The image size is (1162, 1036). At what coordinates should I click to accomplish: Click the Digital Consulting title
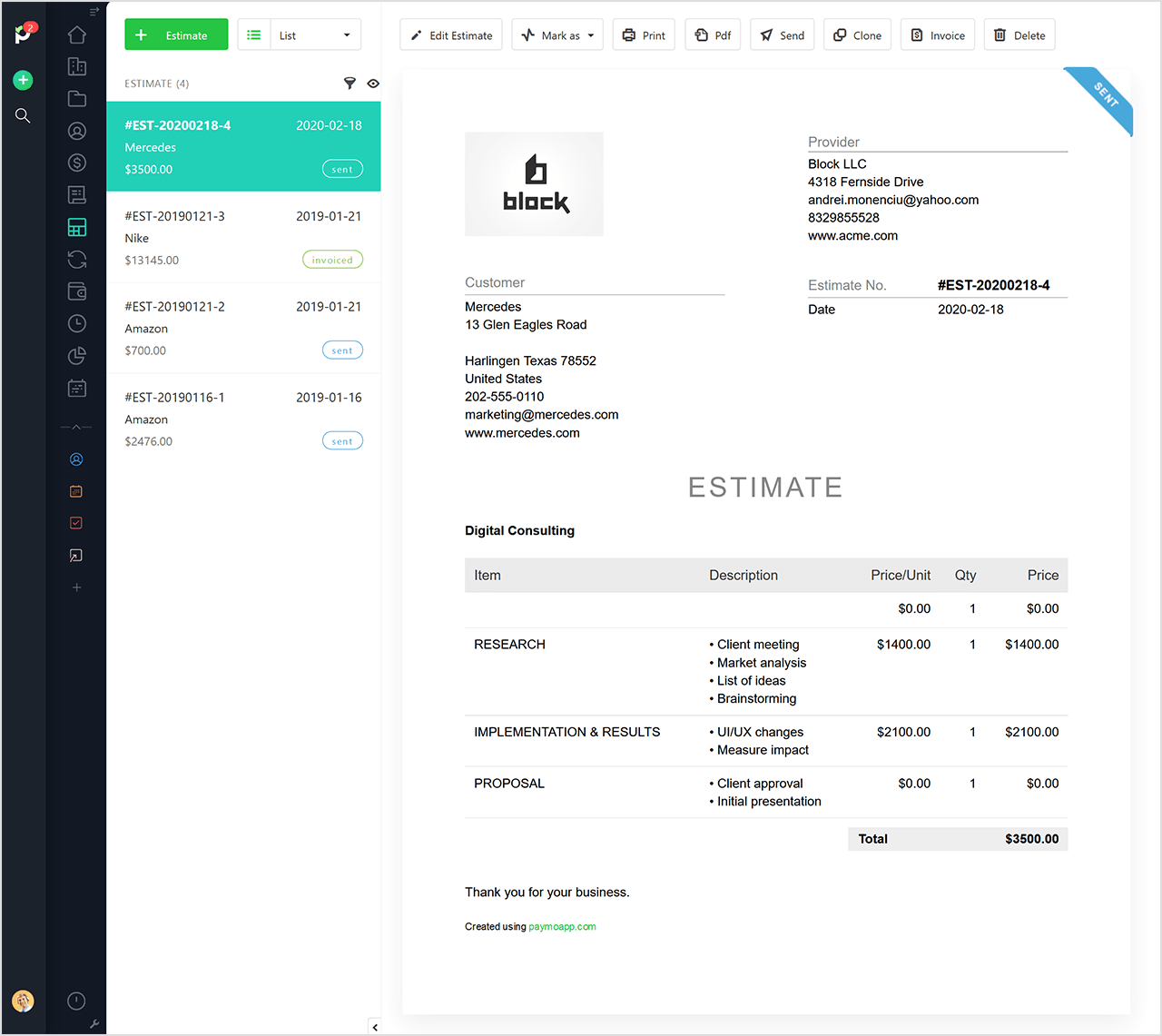(x=519, y=530)
